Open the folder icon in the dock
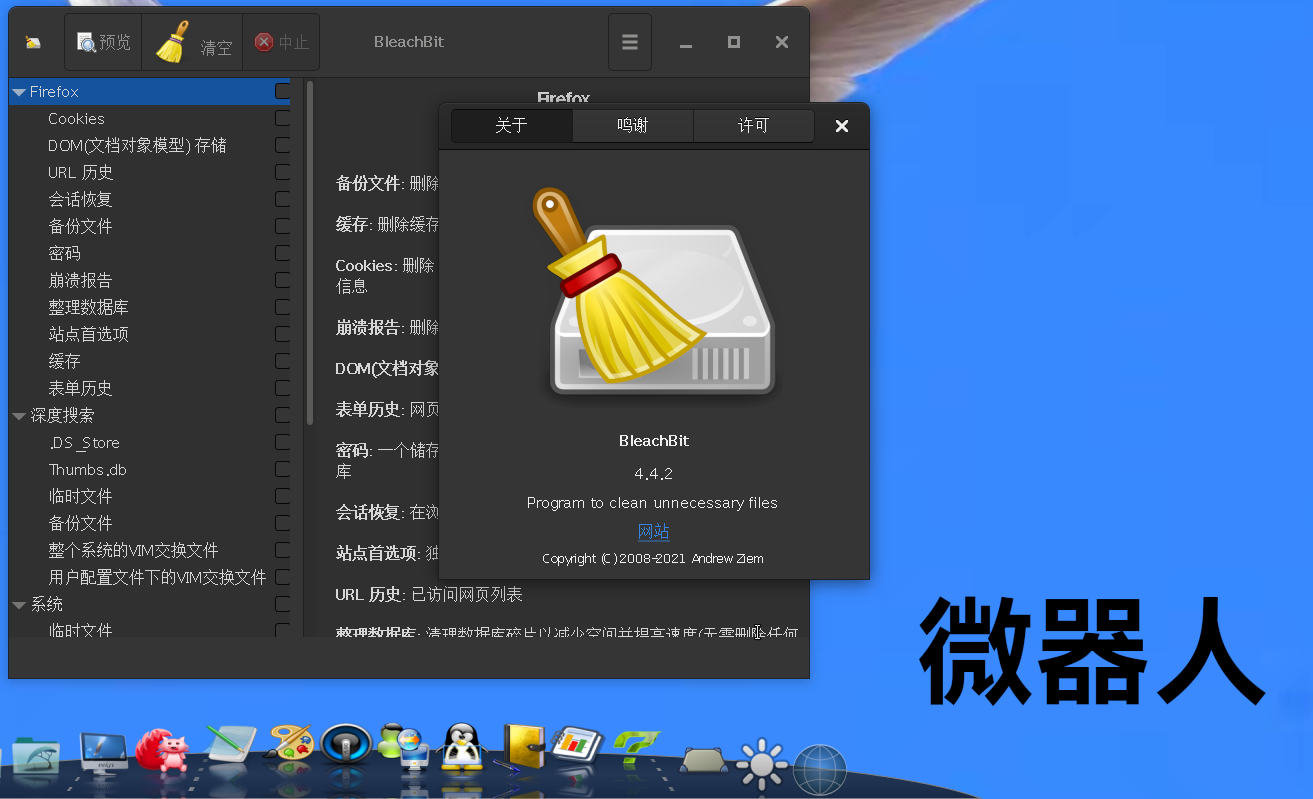 click(35, 758)
